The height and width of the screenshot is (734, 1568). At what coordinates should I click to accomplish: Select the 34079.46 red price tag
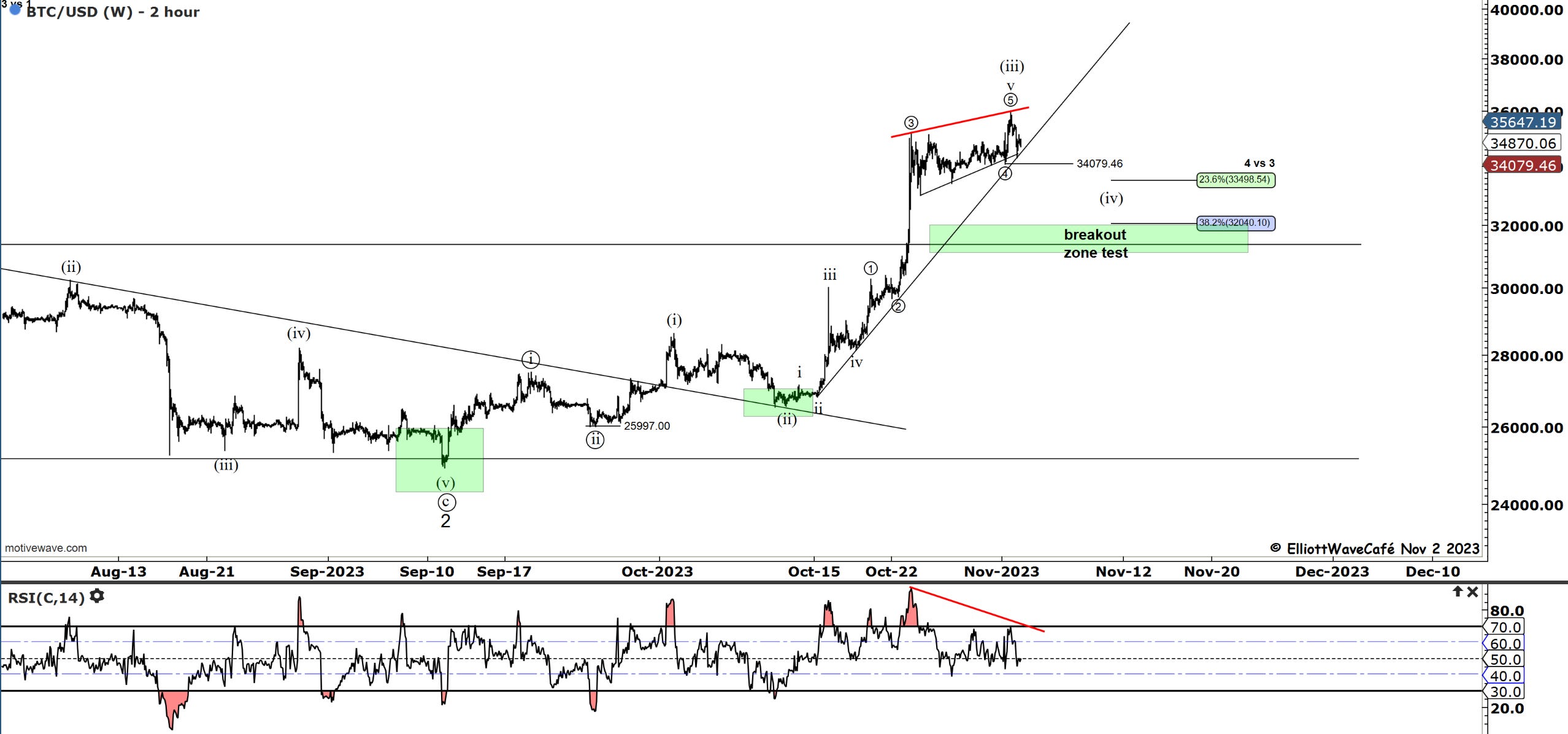tap(1523, 165)
